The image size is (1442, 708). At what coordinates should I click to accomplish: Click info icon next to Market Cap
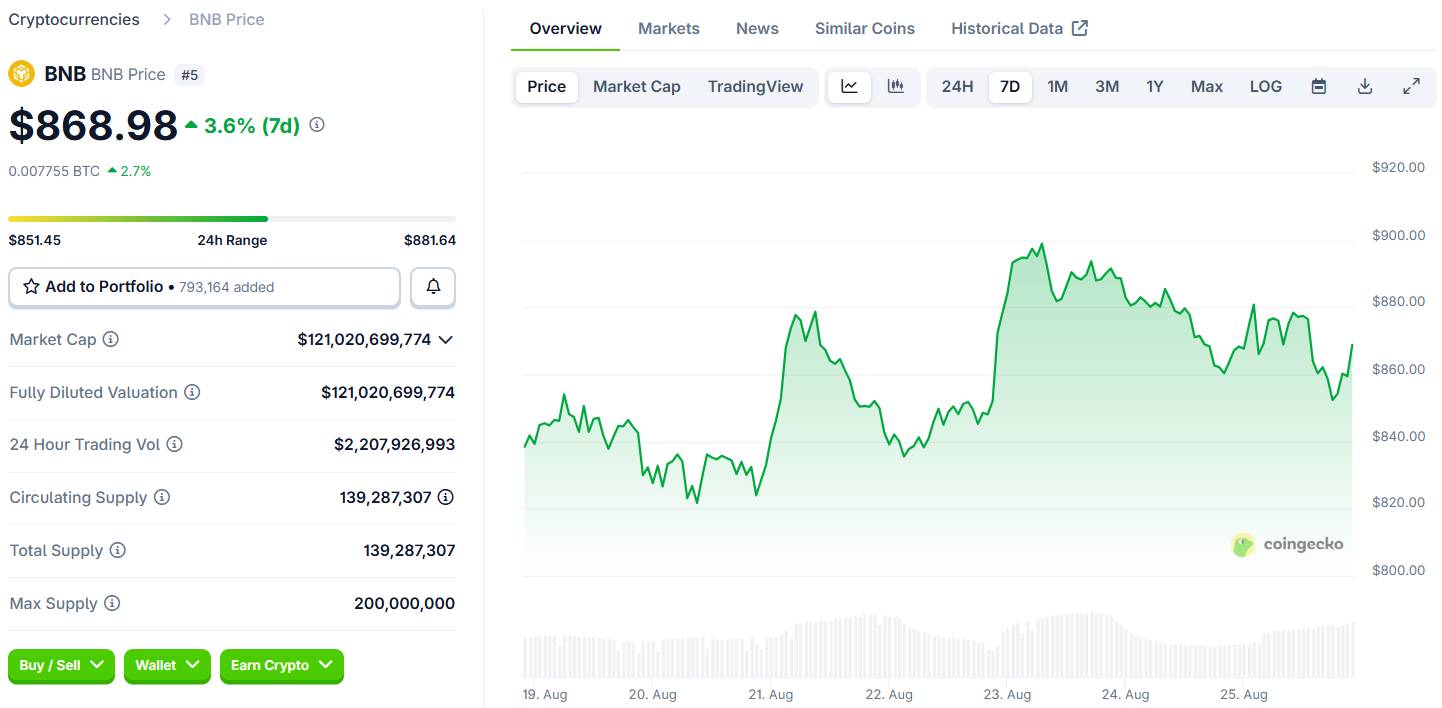click(111, 340)
